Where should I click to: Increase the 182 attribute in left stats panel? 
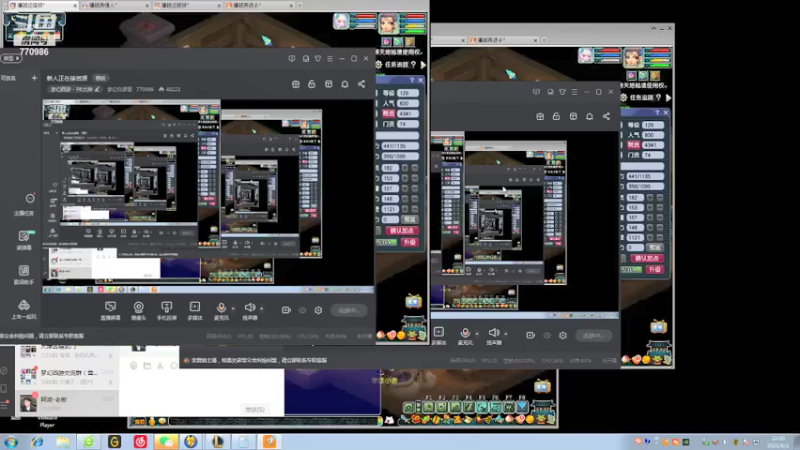405,168
